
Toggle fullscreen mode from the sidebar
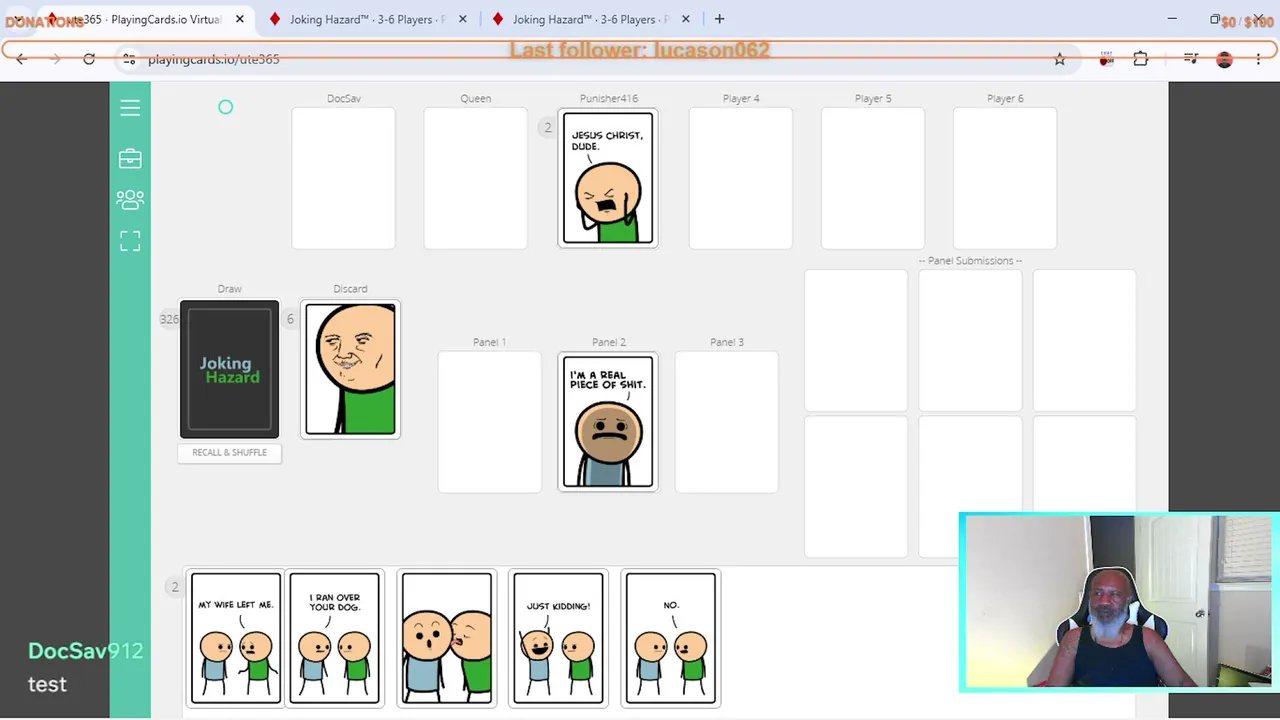(130, 241)
